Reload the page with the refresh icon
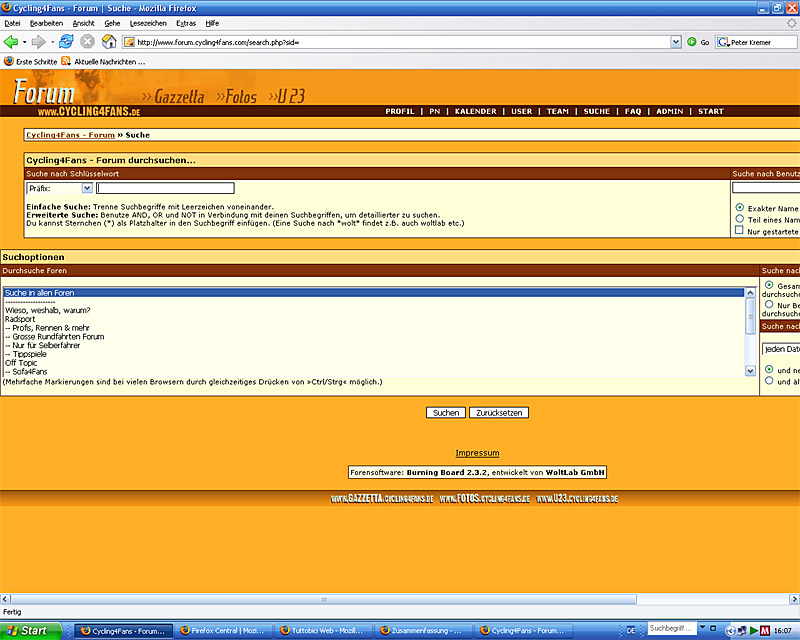 [x=66, y=42]
